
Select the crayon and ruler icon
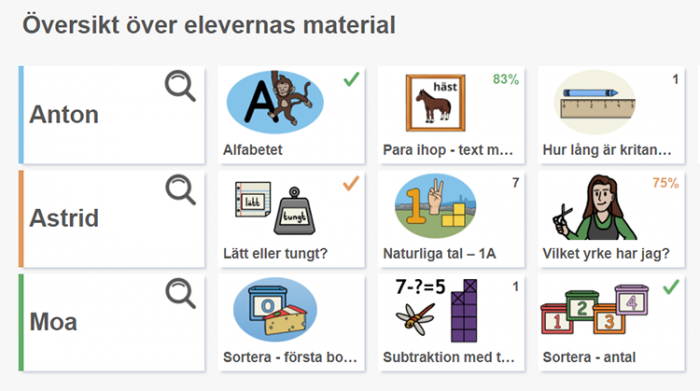point(595,102)
